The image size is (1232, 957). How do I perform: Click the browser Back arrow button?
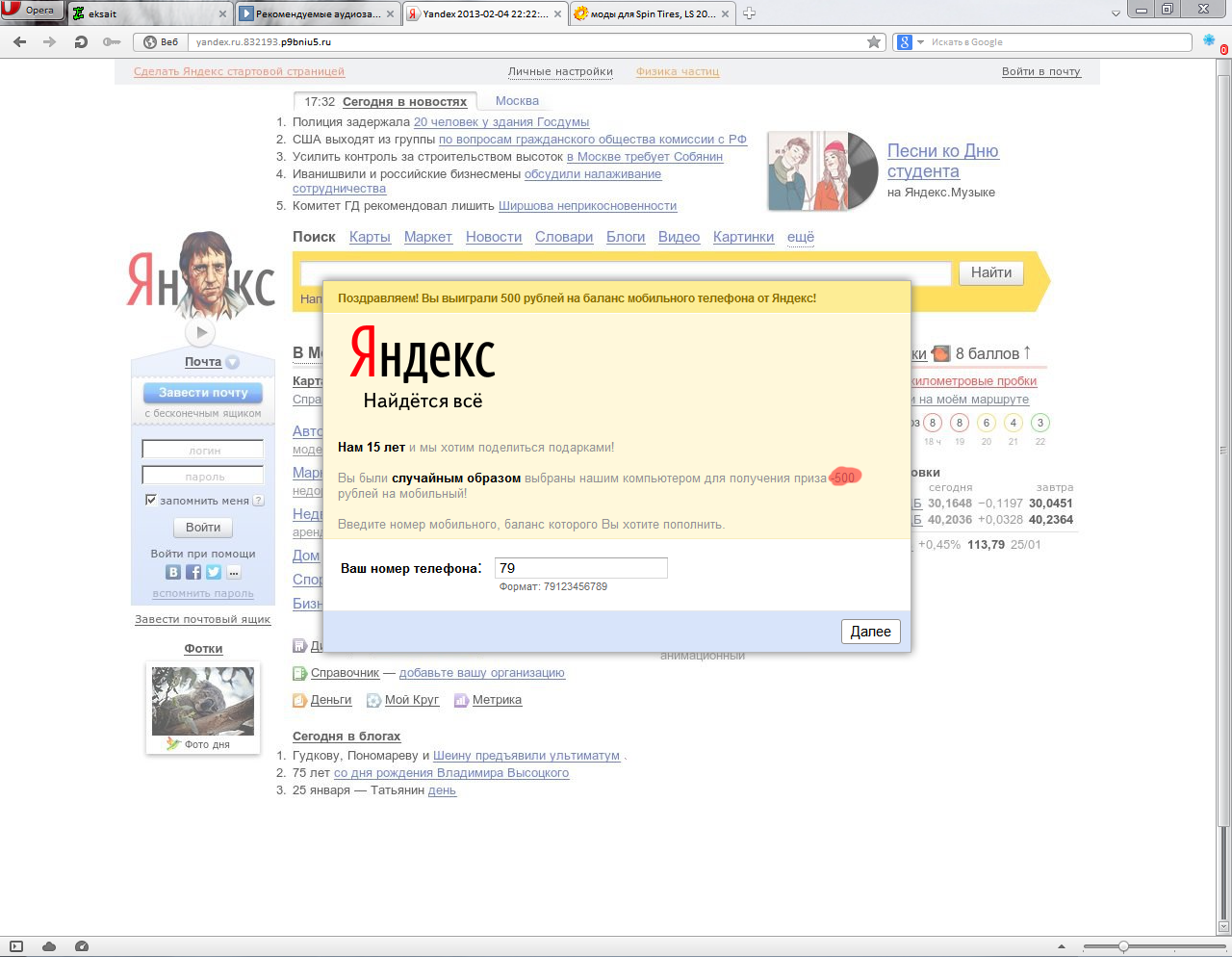coord(20,42)
